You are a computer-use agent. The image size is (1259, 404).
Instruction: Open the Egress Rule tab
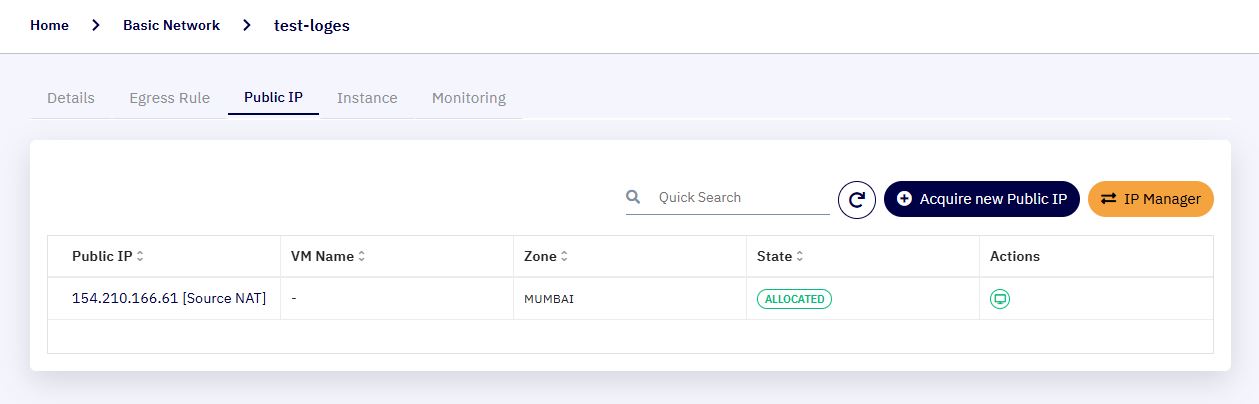point(170,98)
